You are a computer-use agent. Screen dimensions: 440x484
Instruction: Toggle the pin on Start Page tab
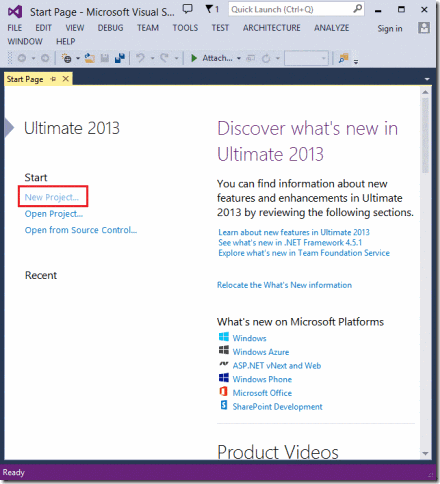(x=53, y=79)
